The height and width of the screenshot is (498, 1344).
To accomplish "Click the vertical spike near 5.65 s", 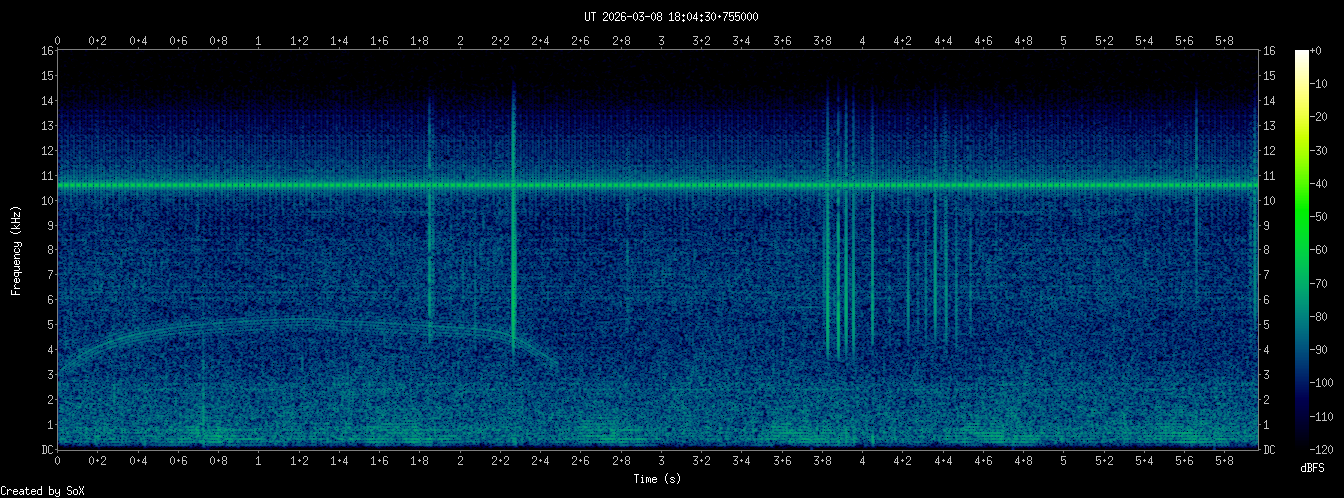I will [x=1196, y=200].
